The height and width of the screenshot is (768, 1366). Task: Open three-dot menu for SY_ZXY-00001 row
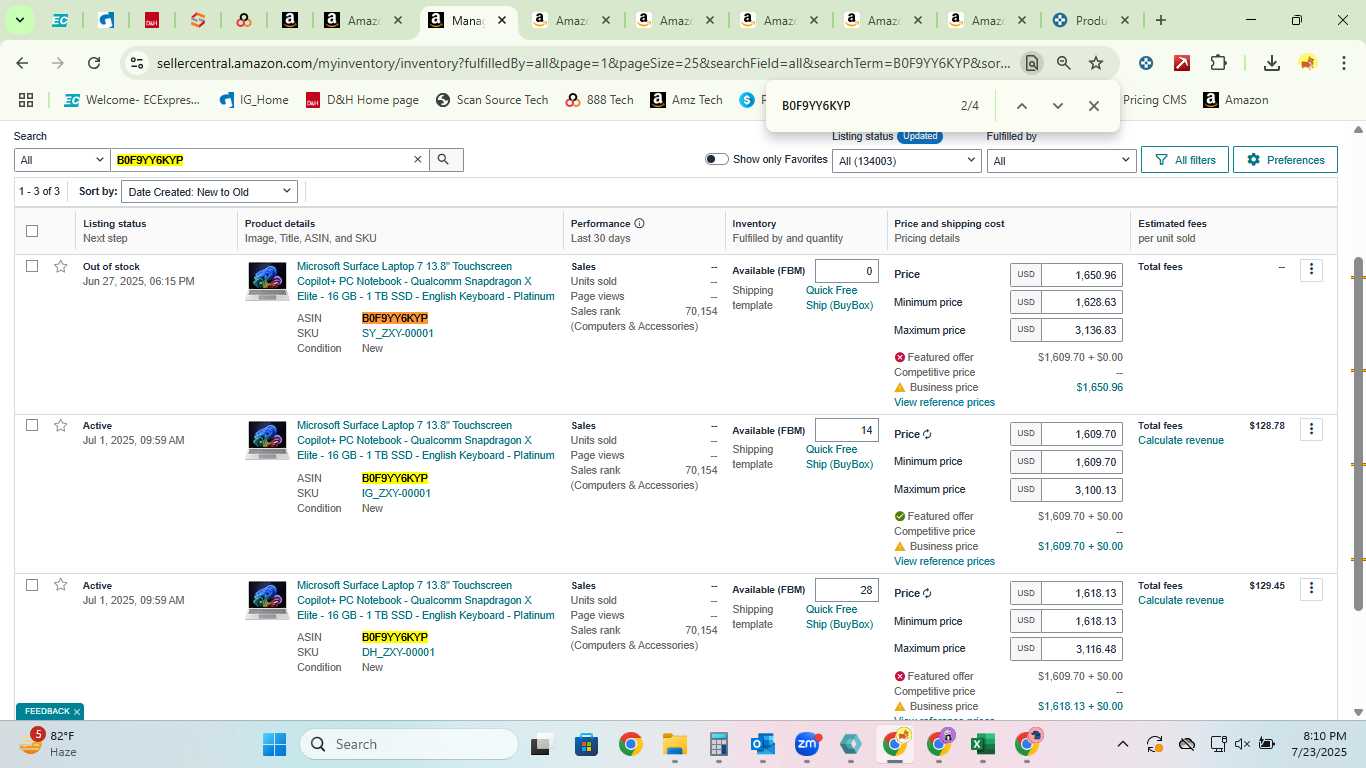coord(1311,269)
